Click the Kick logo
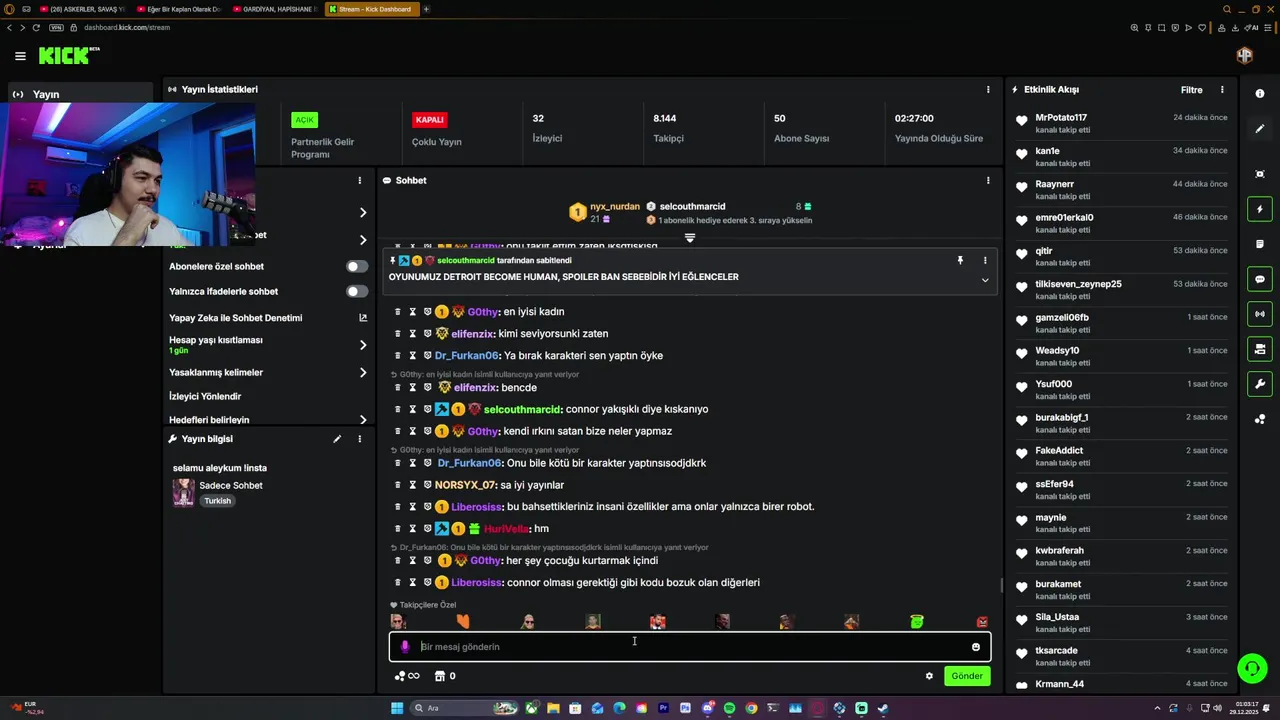Image resolution: width=1280 pixels, height=720 pixels. click(67, 55)
